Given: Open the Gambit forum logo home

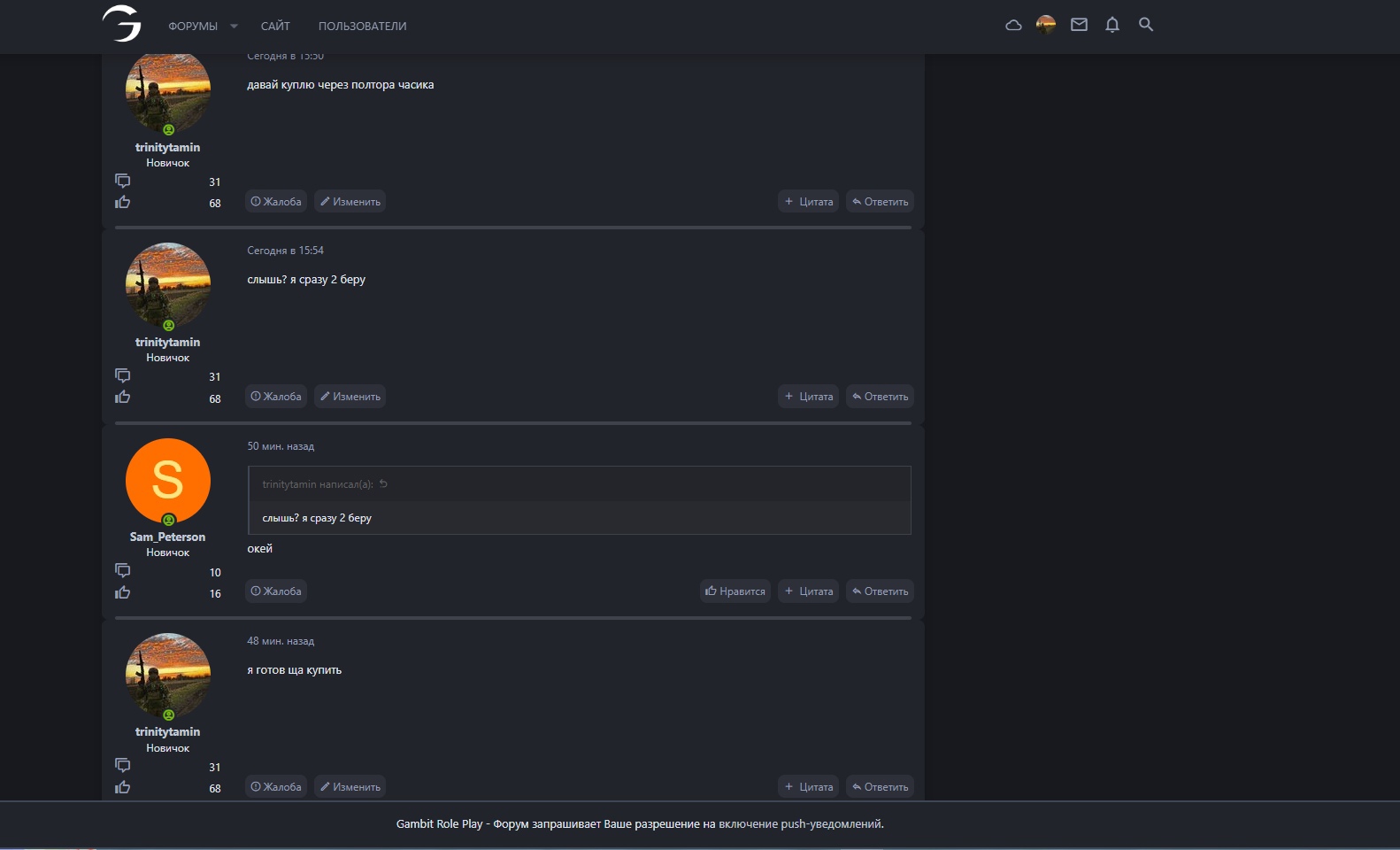Looking at the screenshot, I should click(122, 24).
